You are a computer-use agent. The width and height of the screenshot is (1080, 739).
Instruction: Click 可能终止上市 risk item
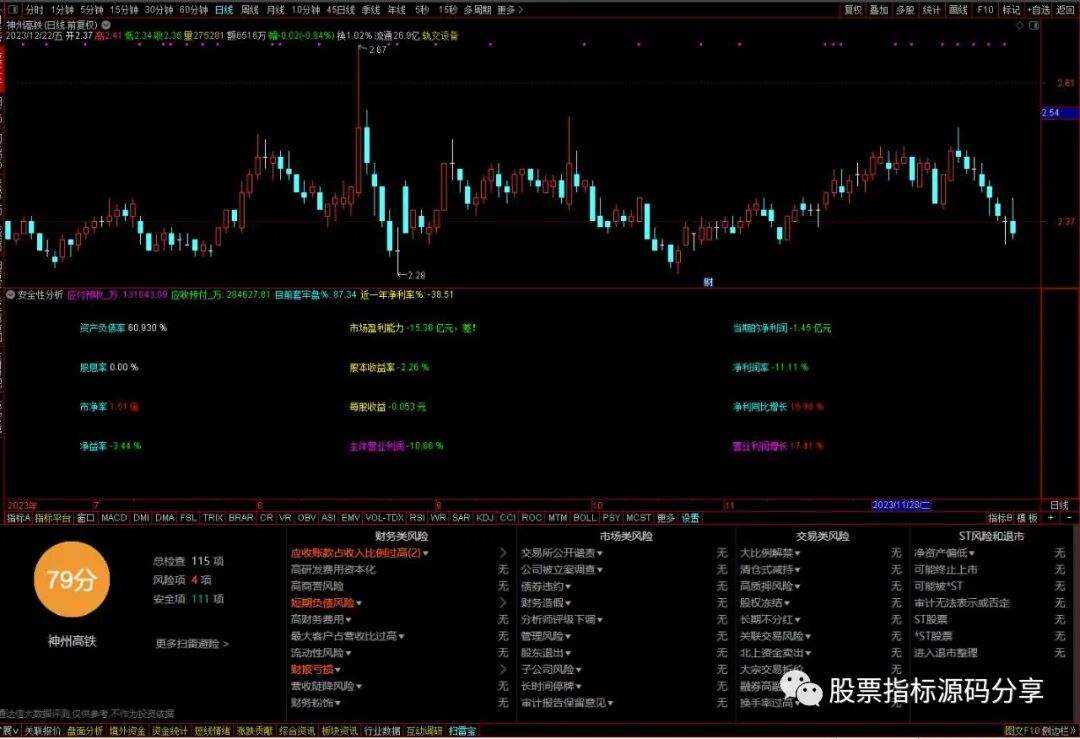(x=946, y=570)
